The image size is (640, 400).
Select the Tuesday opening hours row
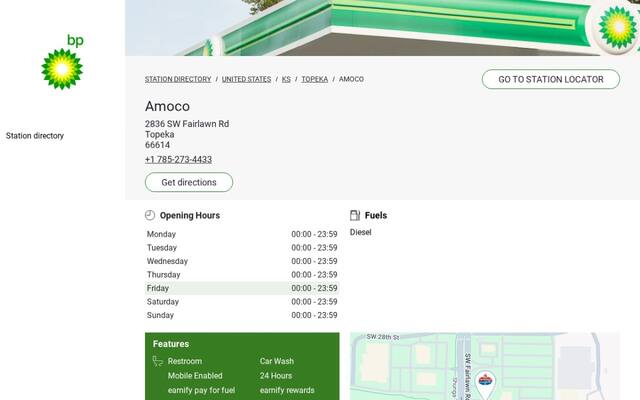click(242, 248)
